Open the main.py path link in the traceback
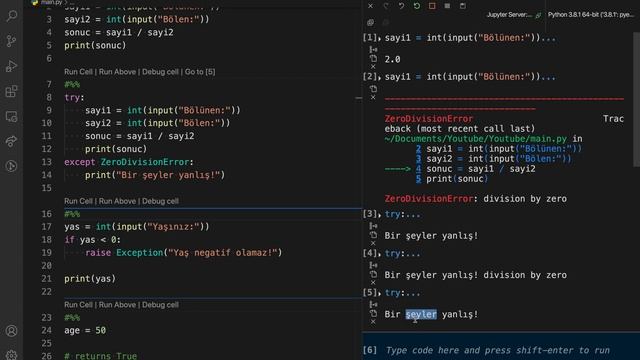This screenshot has height=360, width=640. click(x=476, y=139)
